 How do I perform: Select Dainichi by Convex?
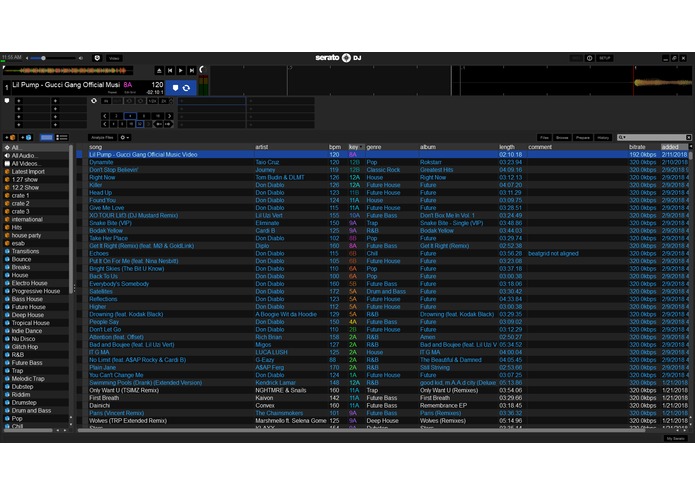[383, 405]
